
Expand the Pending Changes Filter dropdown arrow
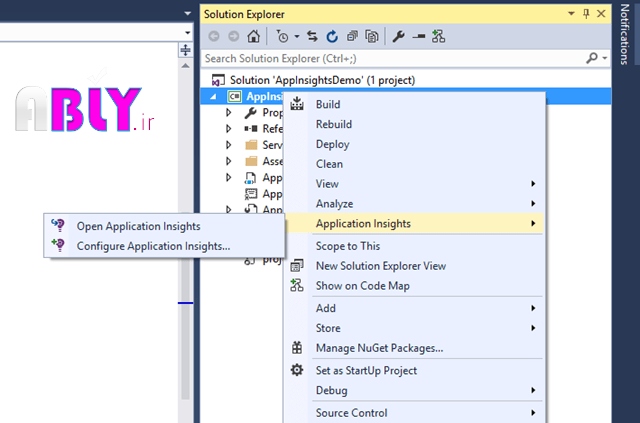point(297,36)
